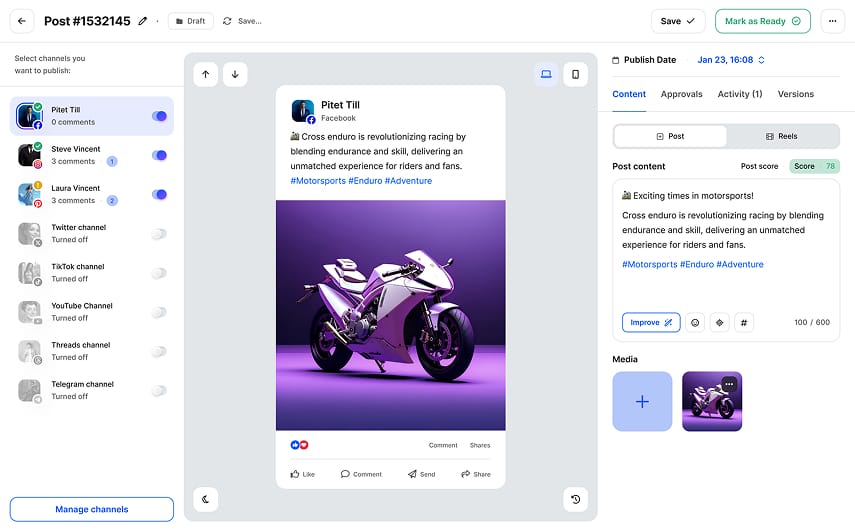This screenshot has width=855, height=531.
Task: Enable the Twitter channel toggle
Action: click(x=158, y=234)
